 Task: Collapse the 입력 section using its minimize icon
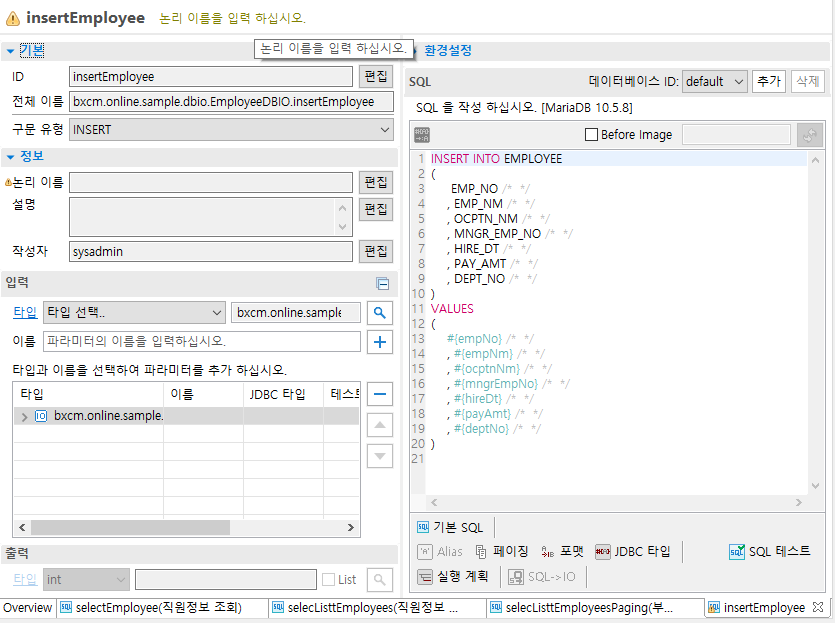click(x=382, y=284)
